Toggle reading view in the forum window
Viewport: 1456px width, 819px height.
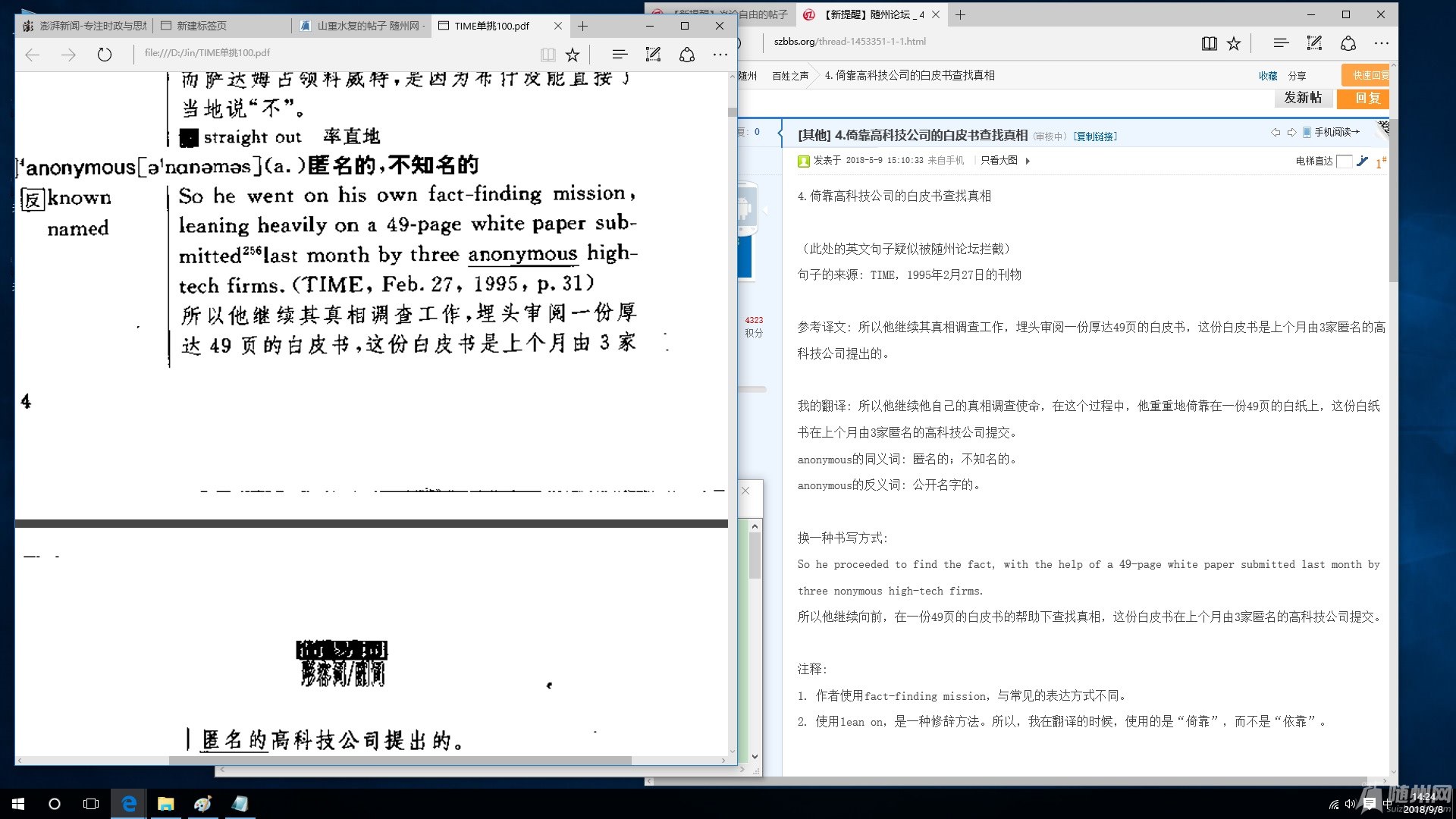(x=1210, y=43)
